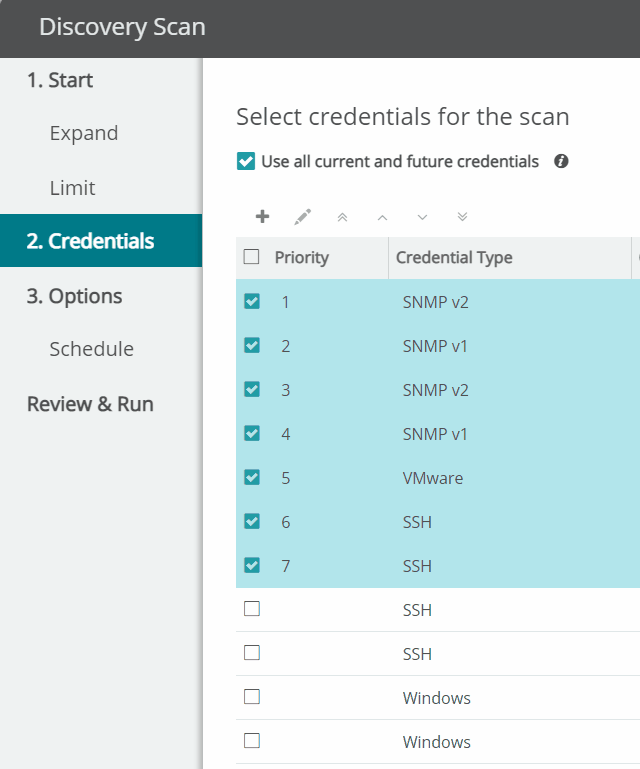Toggle the select-all checkbox in Priority header
The width and height of the screenshot is (640, 769).
point(251,256)
